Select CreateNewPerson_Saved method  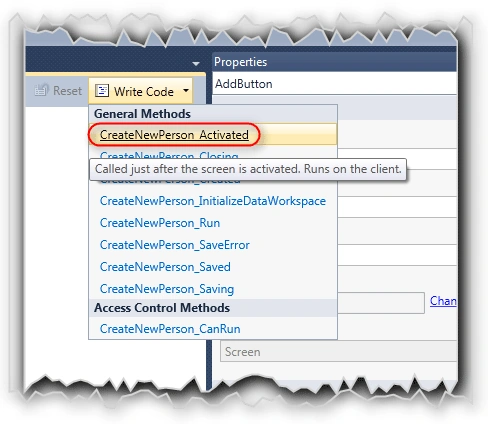[x=165, y=267]
